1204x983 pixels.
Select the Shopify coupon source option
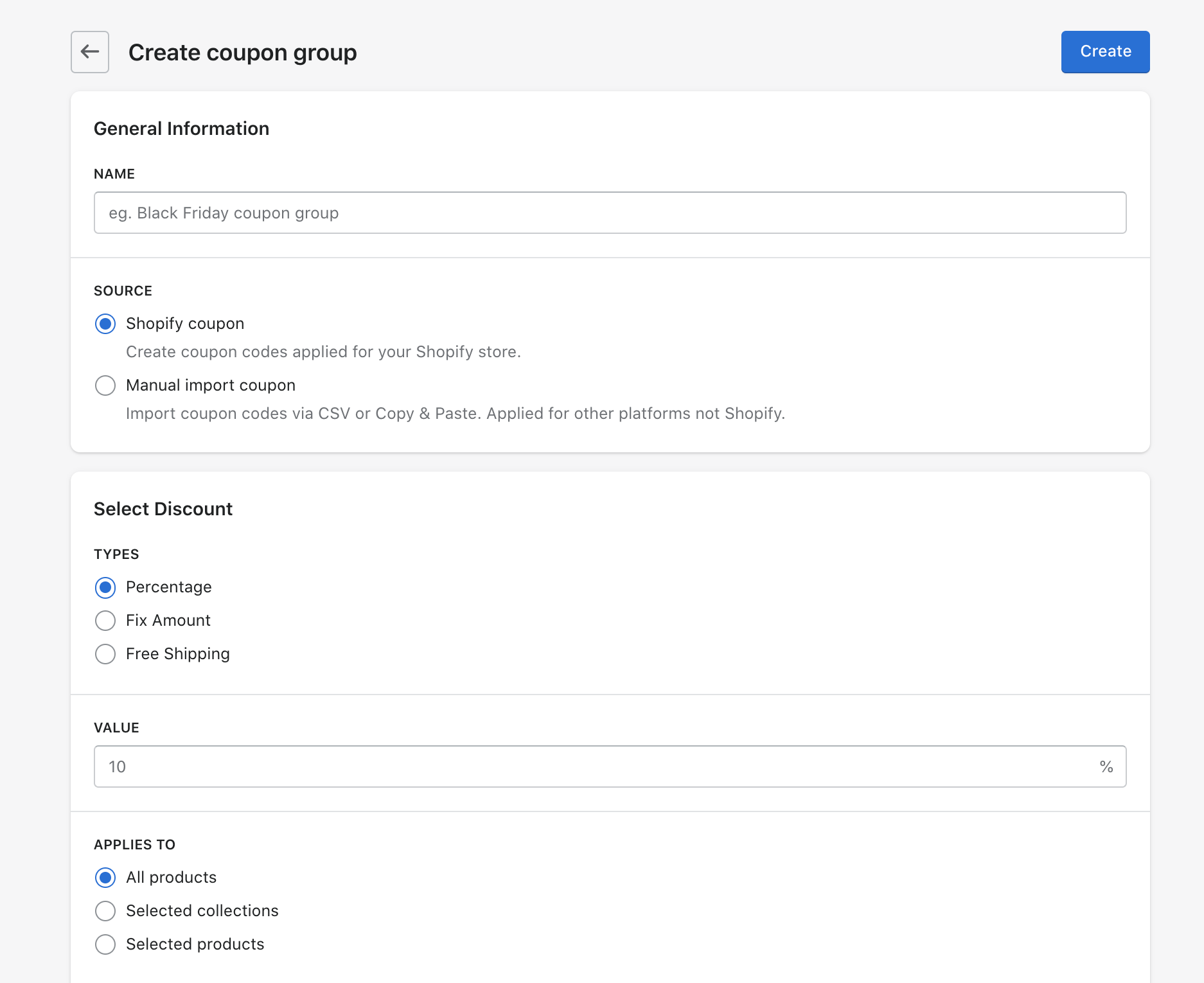tap(105, 324)
